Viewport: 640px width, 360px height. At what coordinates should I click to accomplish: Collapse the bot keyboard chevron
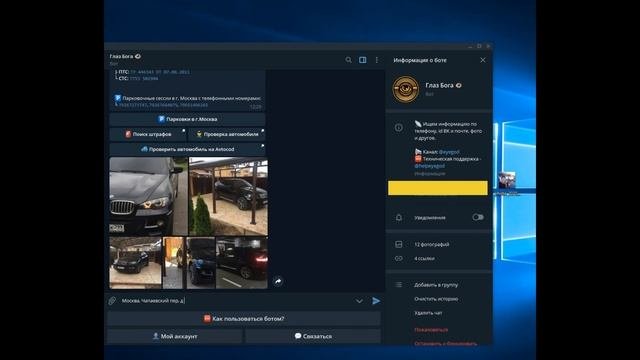tap(359, 301)
